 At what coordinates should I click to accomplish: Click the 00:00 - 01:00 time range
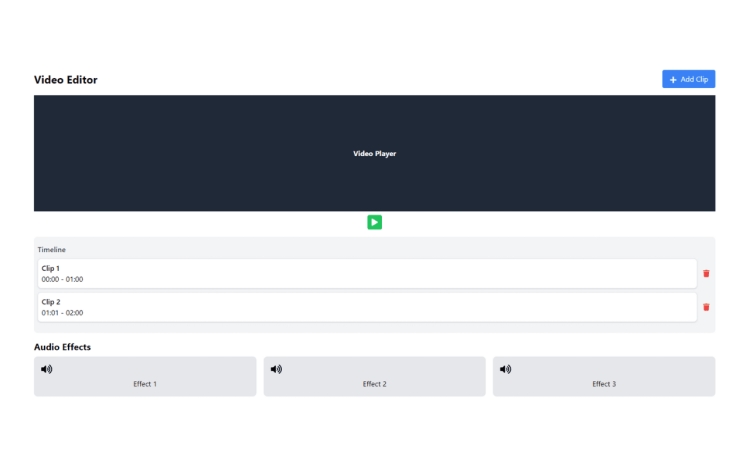pyautogui.click(x=62, y=279)
